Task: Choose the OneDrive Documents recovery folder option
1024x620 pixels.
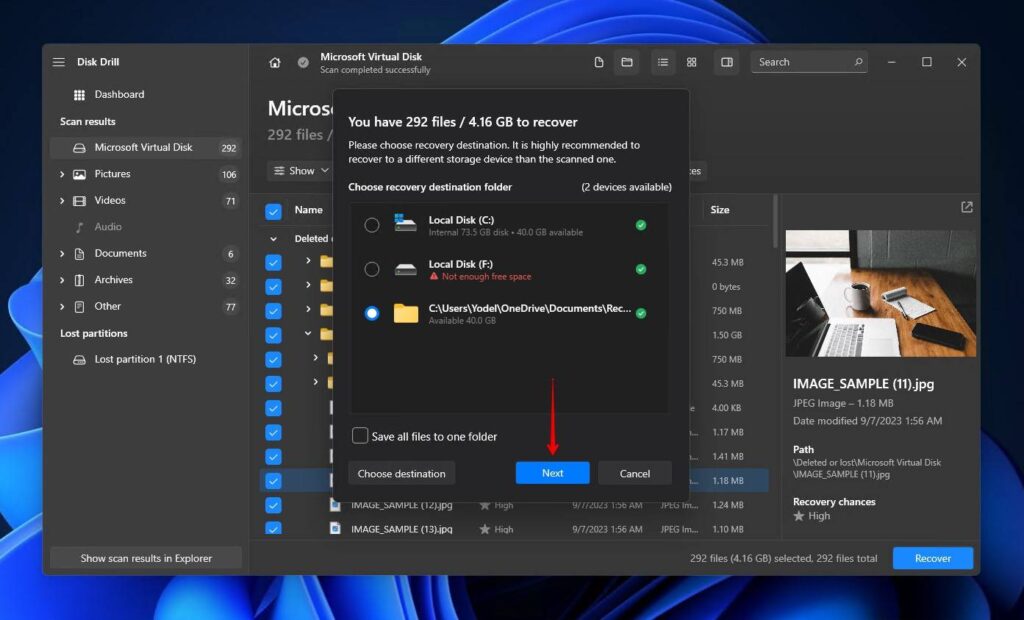Action: tap(371, 312)
